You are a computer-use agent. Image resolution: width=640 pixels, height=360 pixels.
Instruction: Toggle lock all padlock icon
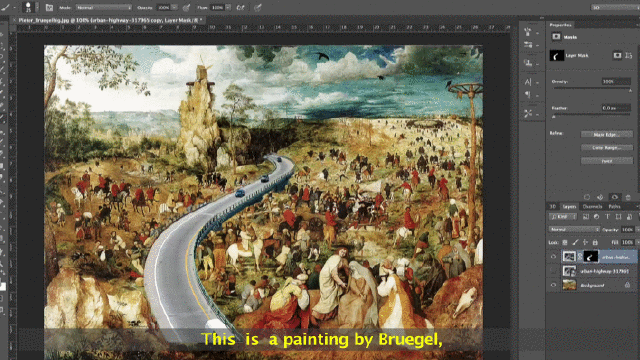[x=595, y=242]
